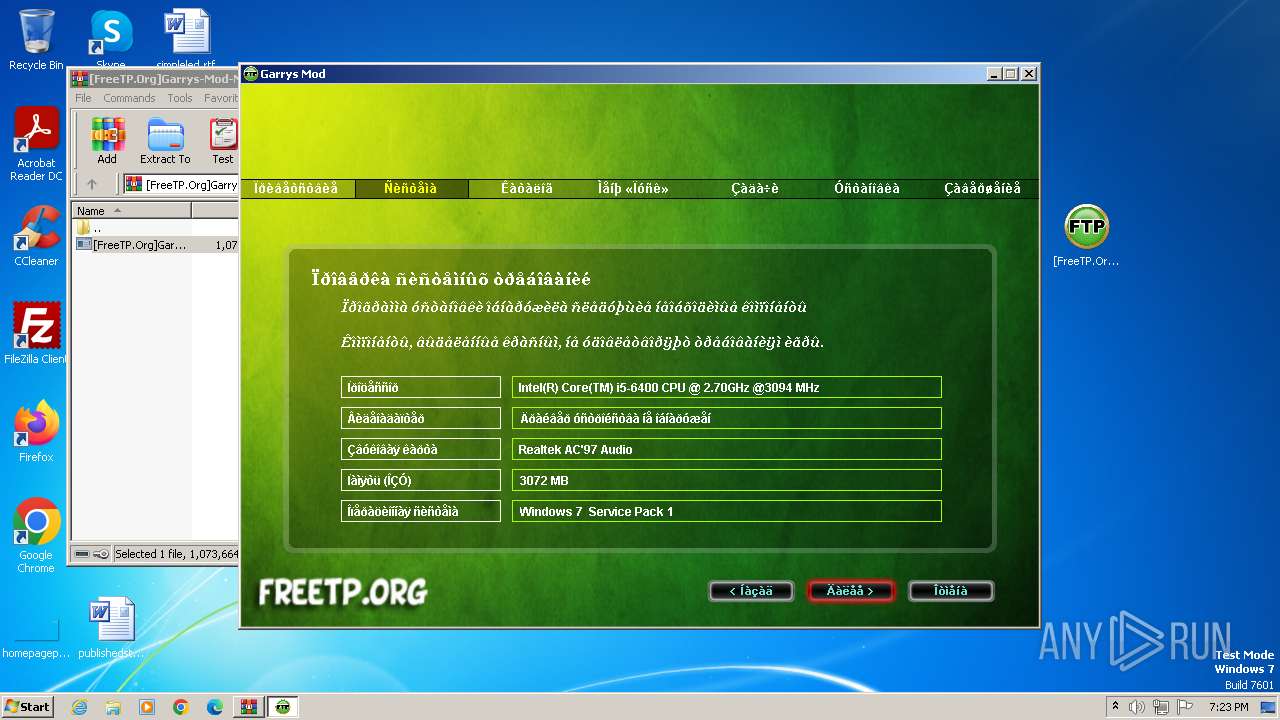1280x720 pixels.
Task: Launch FileZilla Client from desktop
Action: click(x=36, y=333)
